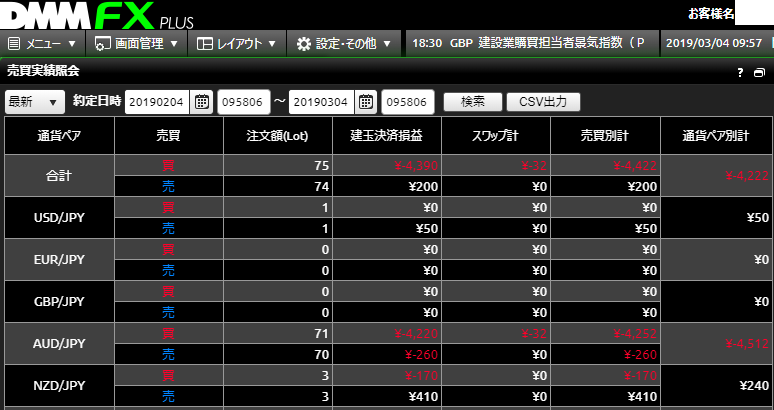Click the end date field 20190304

click(x=321, y=101)
